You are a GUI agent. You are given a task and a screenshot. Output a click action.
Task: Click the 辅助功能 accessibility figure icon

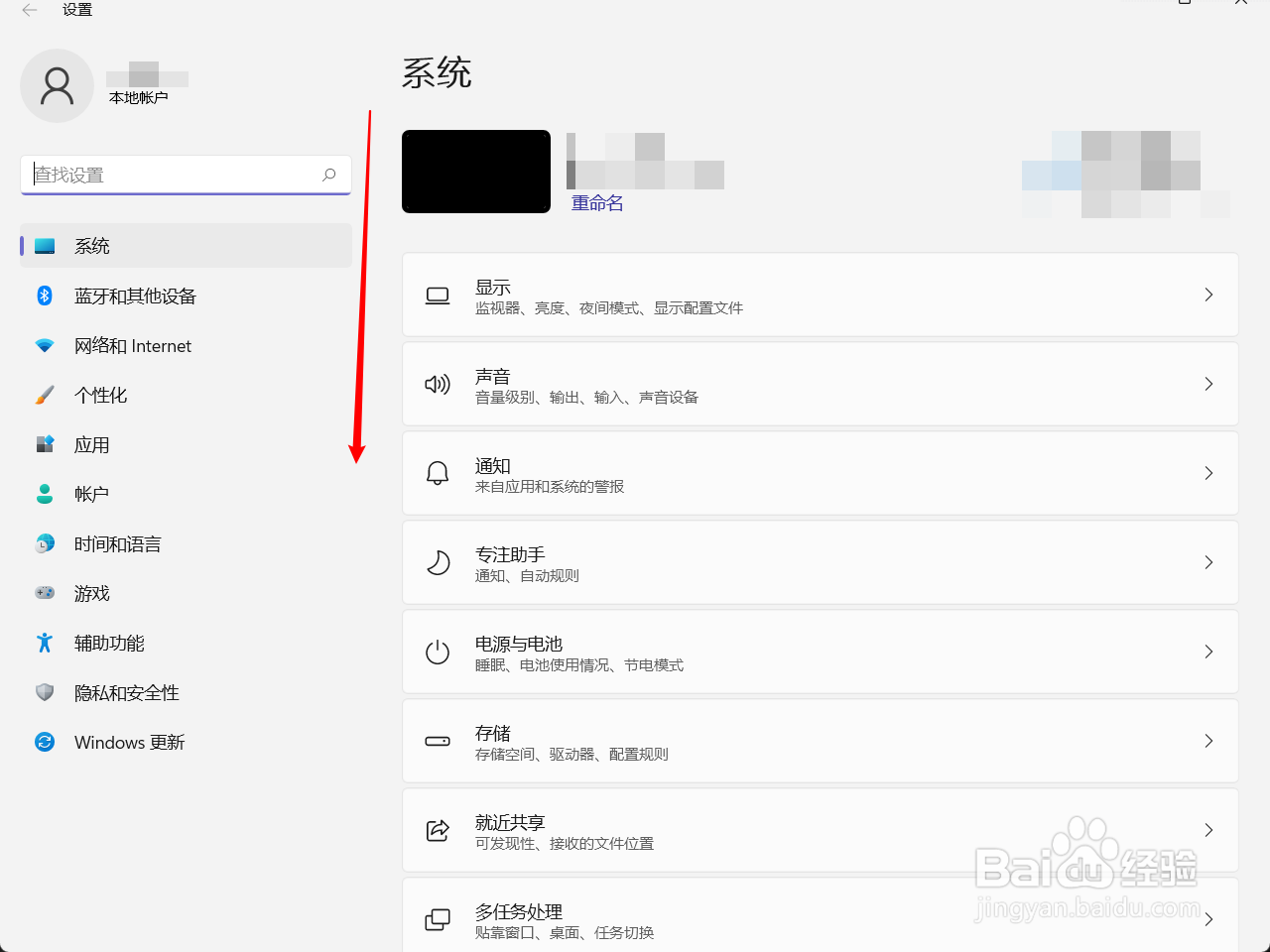(x=45, y=643)
